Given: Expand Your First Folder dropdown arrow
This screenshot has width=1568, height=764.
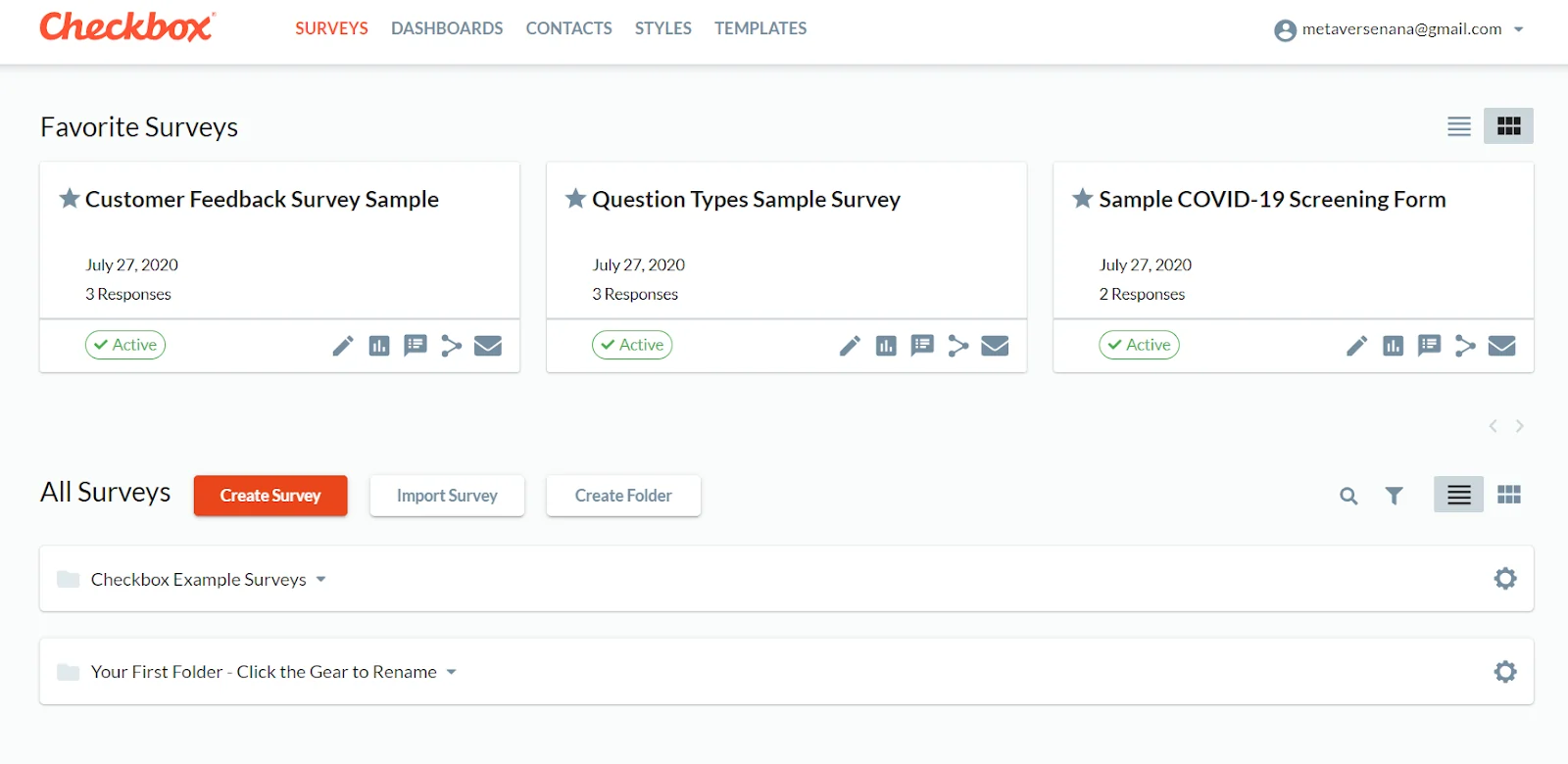Looking at the screenshot, I should pos(452,672).
